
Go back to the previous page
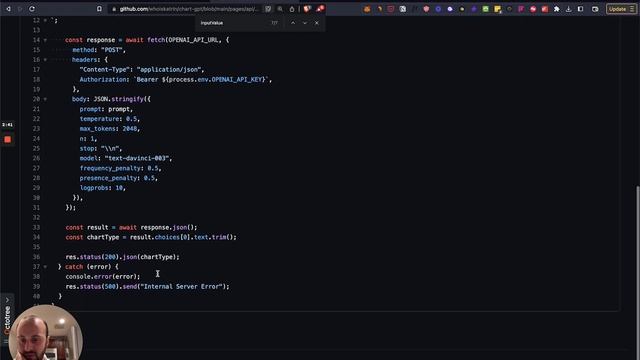click(8, 9)
